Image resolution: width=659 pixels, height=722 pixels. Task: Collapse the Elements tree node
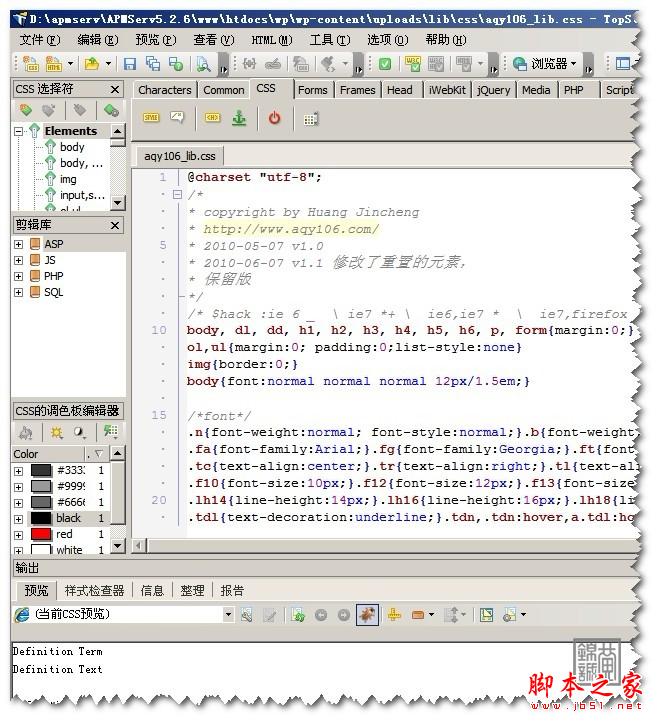18,132
